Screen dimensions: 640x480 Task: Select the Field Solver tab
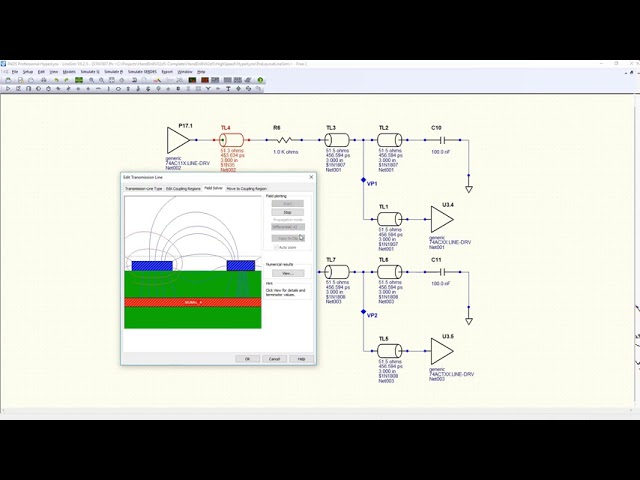(x=213, y=188)
